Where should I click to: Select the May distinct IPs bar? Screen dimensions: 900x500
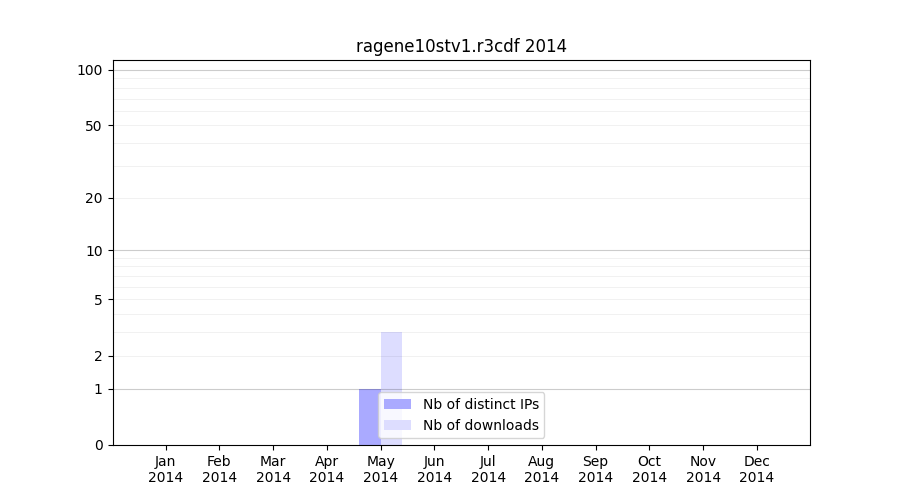[369, 417]
